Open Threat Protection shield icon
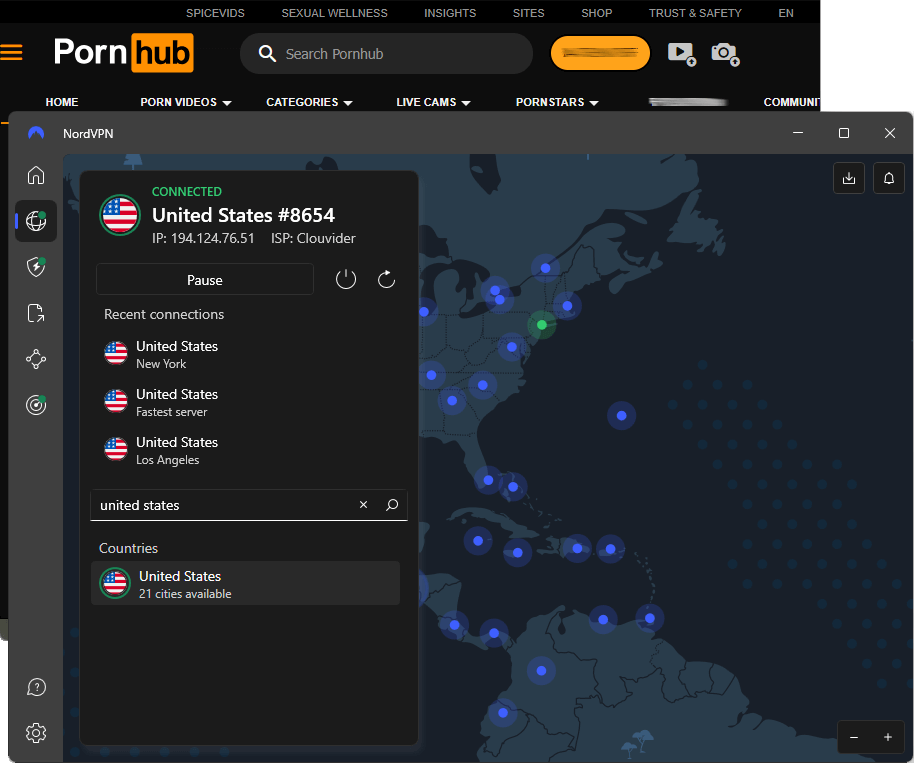 click(x=36, y=267)
